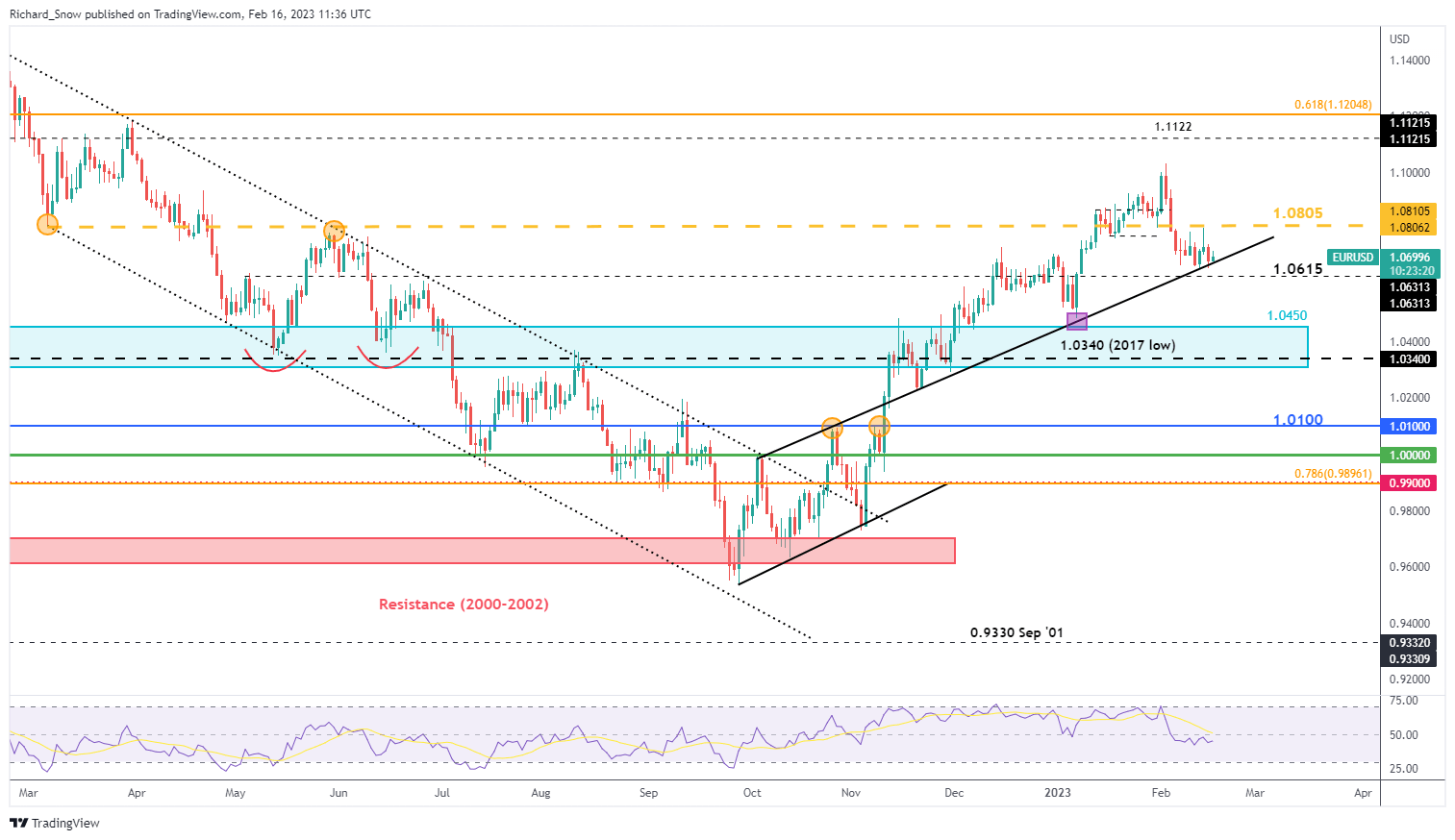
Task: Select the cyan 1.0450 zone label
Action: tap(1287, 315)
